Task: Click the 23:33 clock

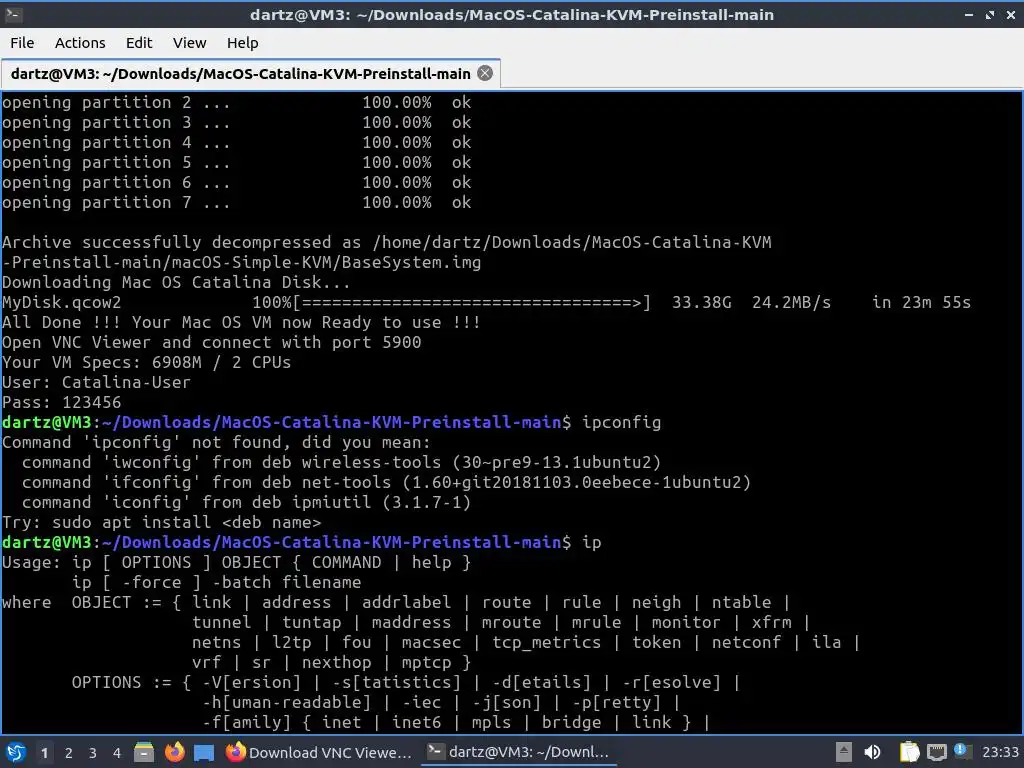Action: 1000,752
